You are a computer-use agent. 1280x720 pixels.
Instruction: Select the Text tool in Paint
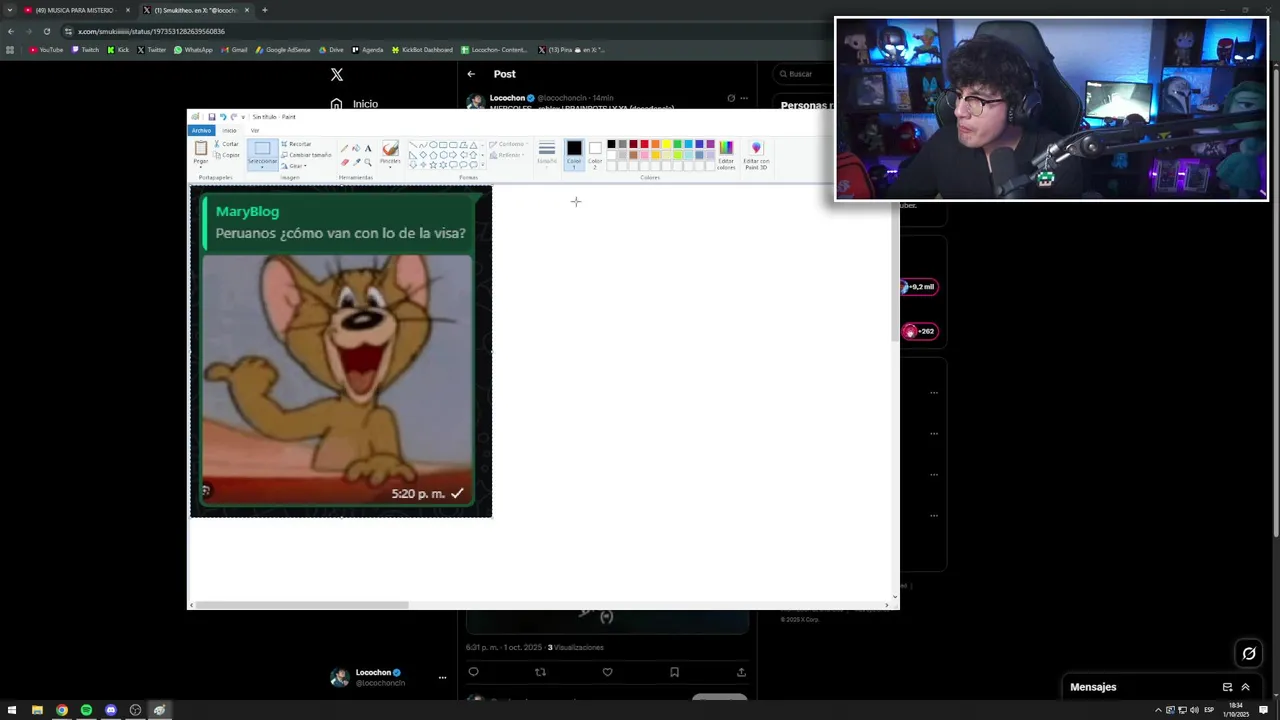tap(368, 148)
